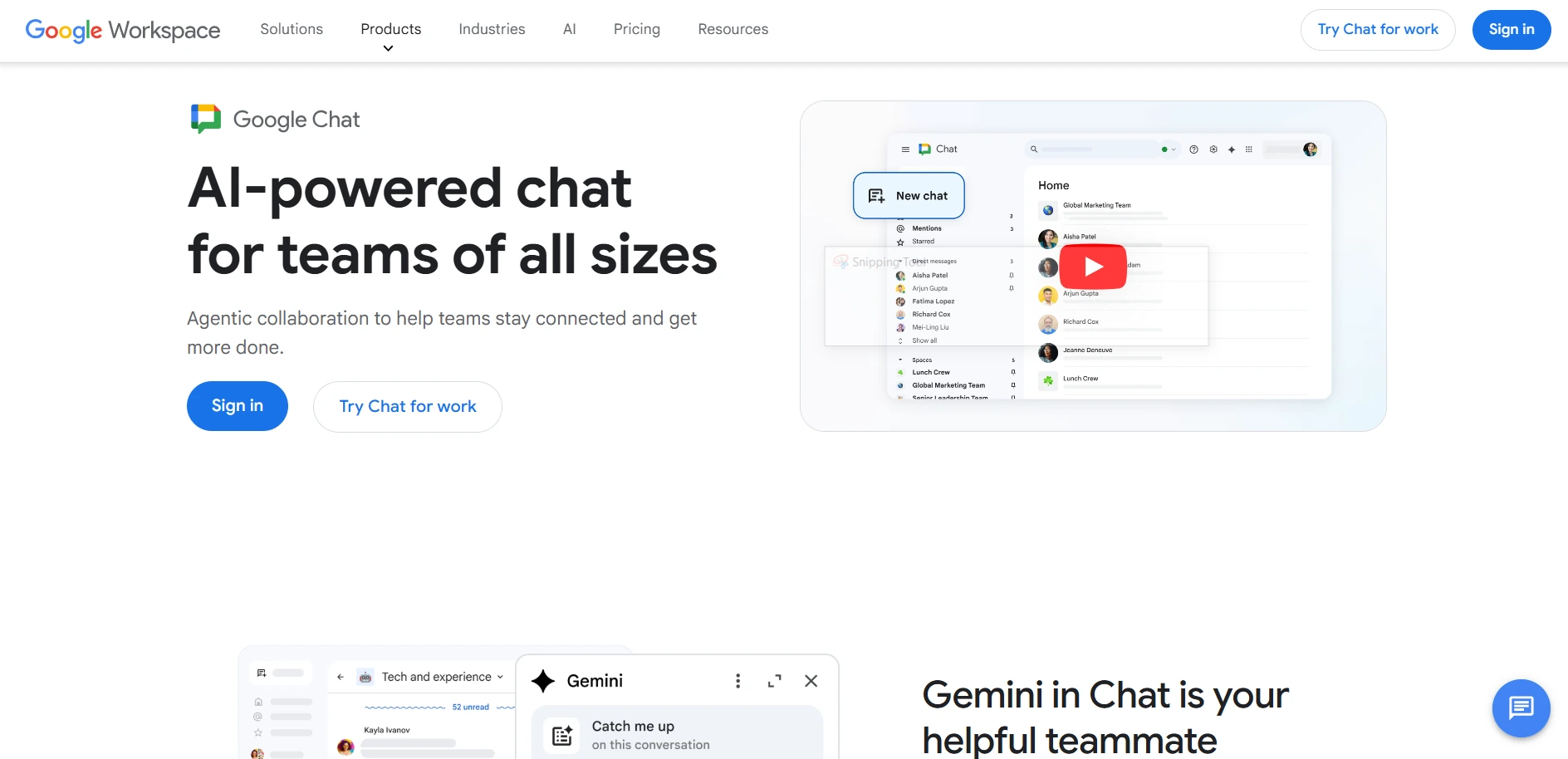
Task: Select the search magnifier in the Chat bar
Action: (x=1034, y=149)
